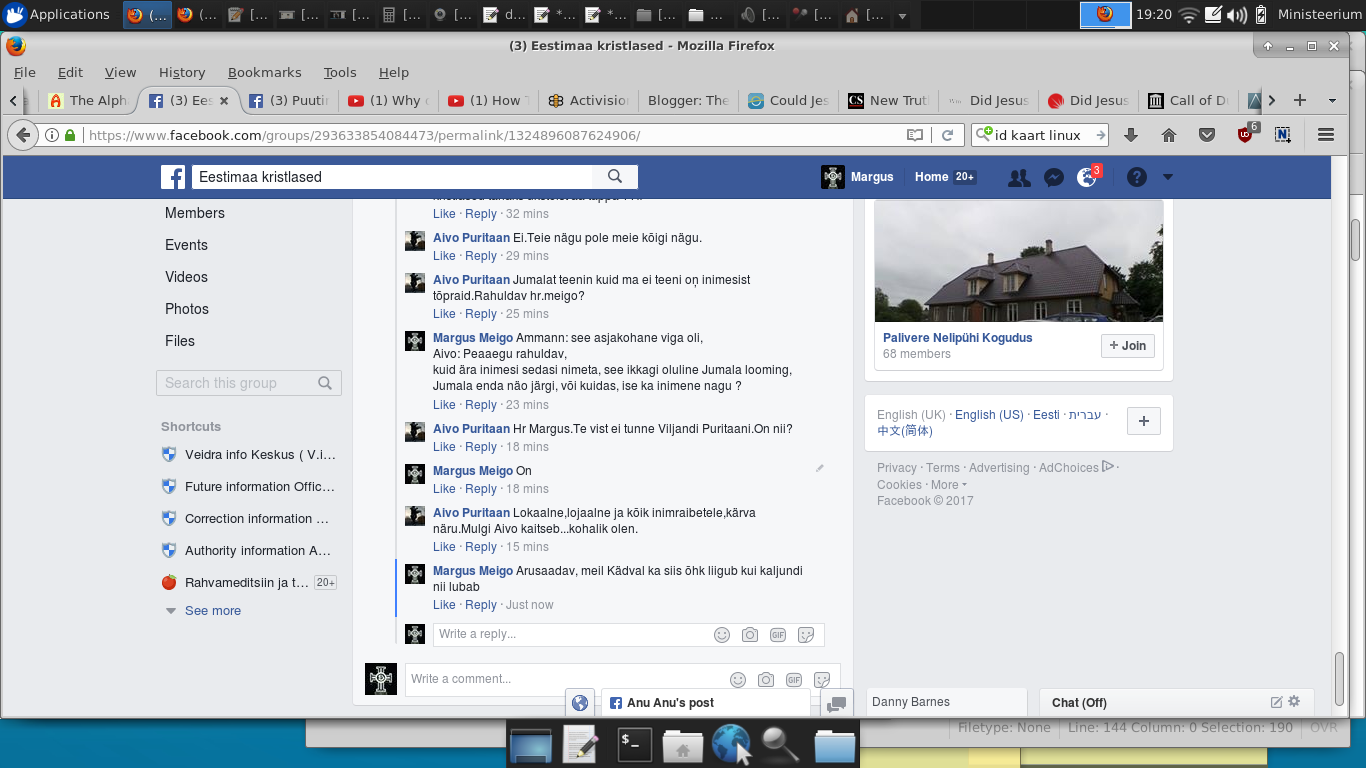
Task: Open Palivere Nelipühi Kogudus group link
Action: [x=958, y=338]
